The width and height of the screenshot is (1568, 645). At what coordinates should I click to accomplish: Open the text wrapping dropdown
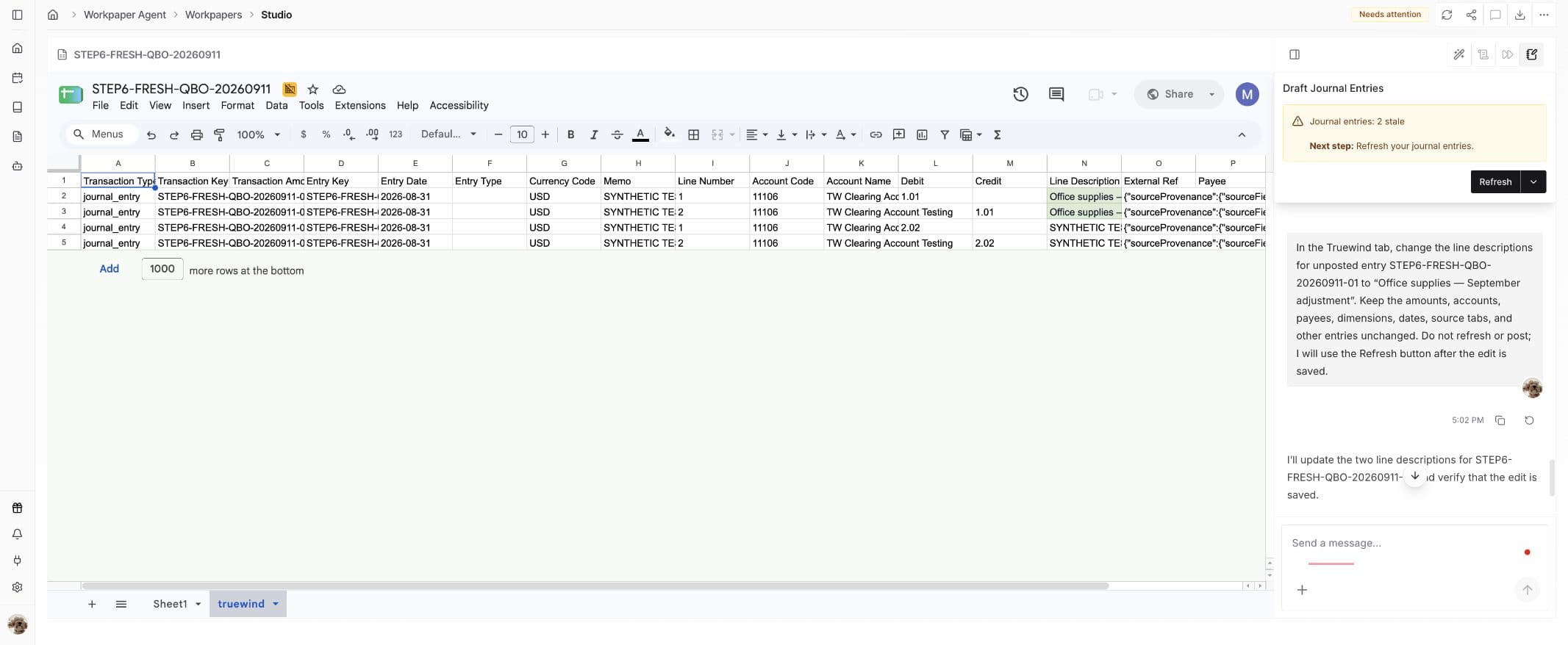click(816, 134)
